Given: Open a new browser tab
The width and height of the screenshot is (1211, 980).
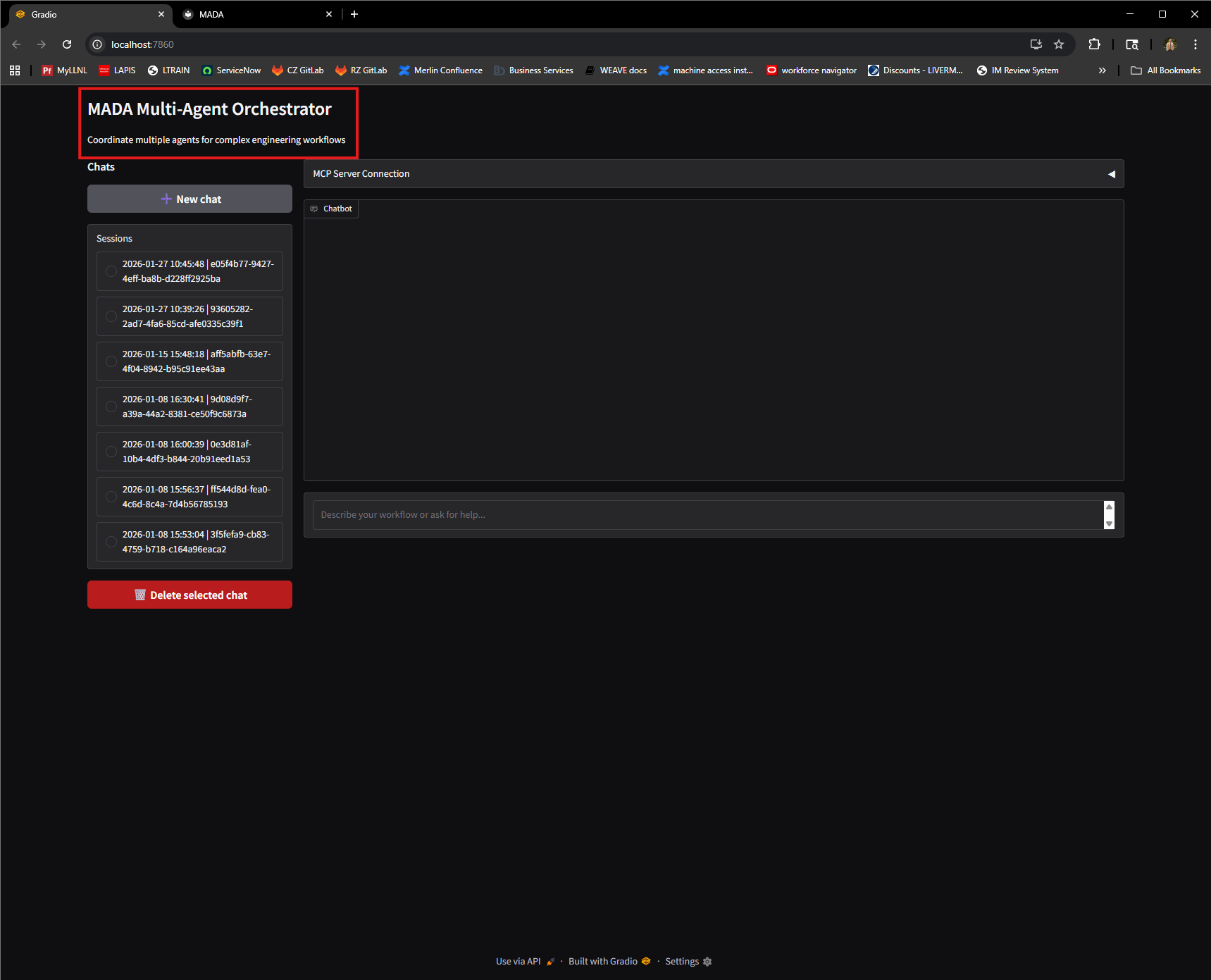Looking at the screenshot, I should point(354,14).
